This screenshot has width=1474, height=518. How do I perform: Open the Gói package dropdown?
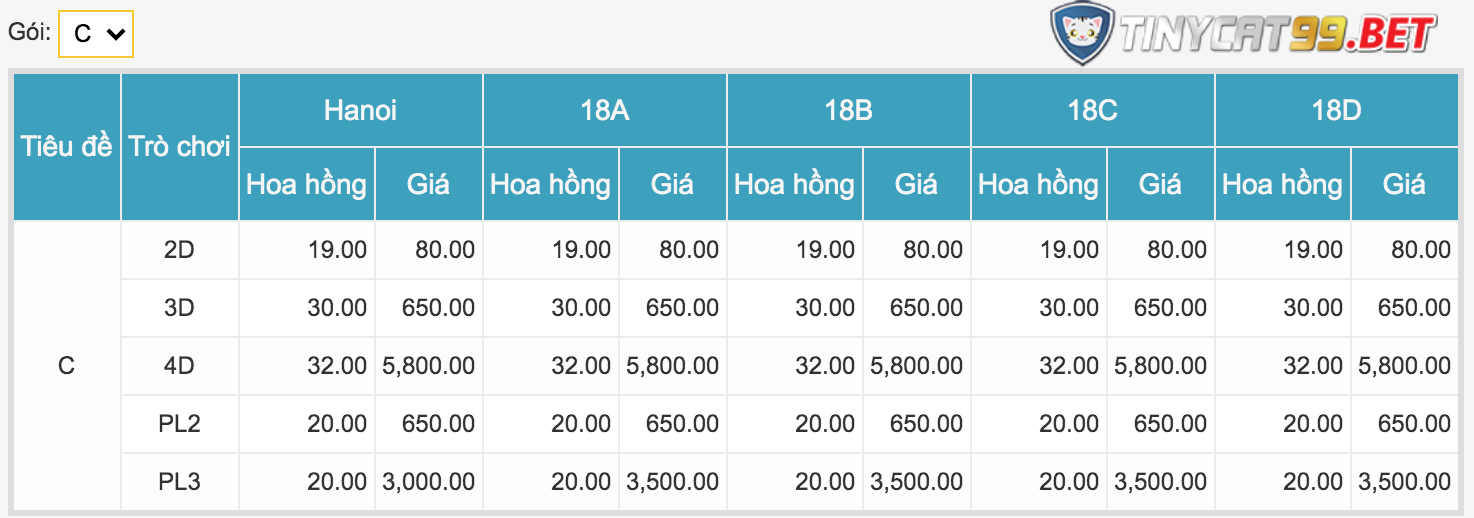click(x=96, y=34)
